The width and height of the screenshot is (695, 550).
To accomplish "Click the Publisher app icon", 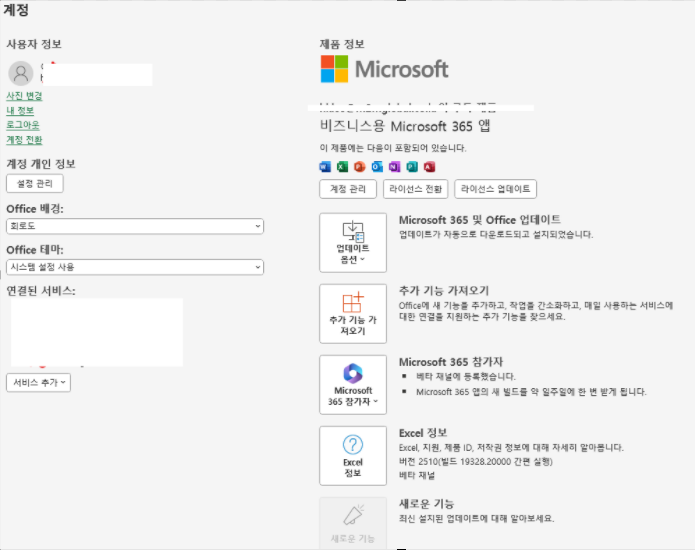I will point(412,167).
